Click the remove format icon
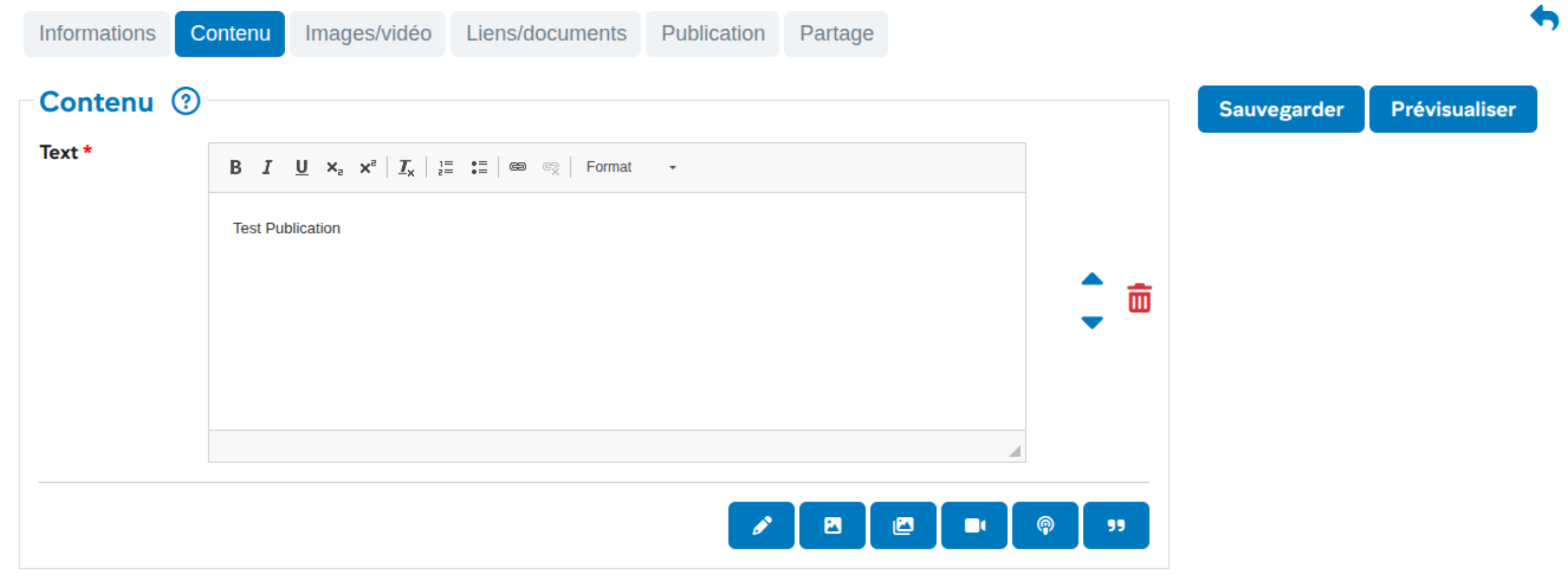This screenshot has width=1568, height=577. click(x=406, y=168)
